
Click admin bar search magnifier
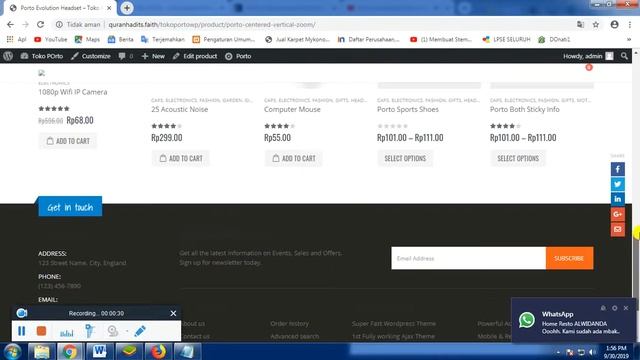tap(624, 56)
